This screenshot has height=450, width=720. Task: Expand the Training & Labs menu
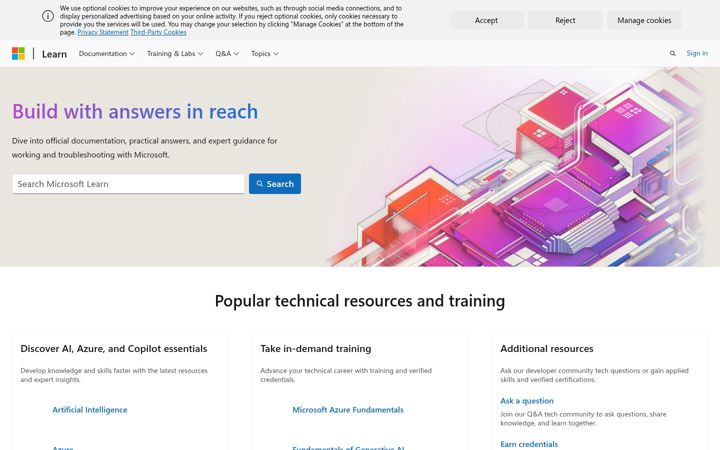[175, 54]
